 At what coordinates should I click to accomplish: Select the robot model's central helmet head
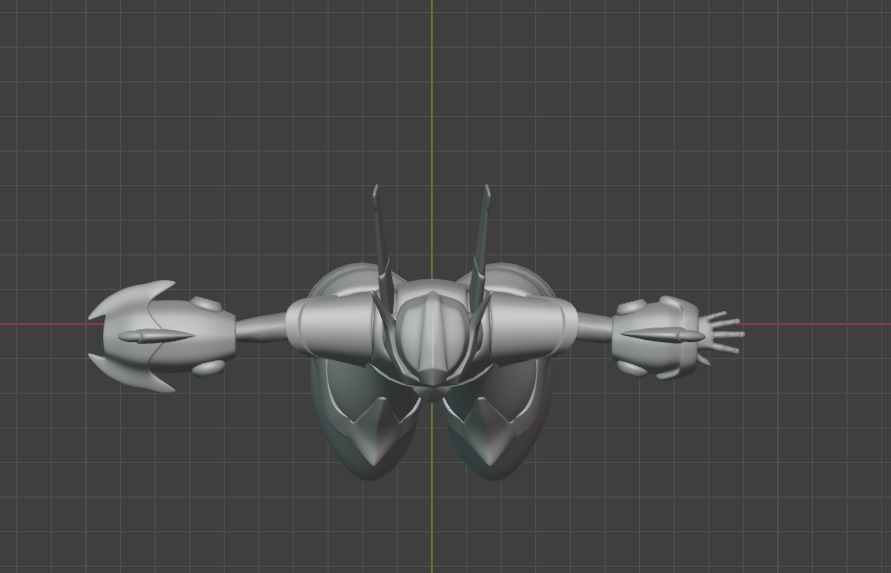[432, 339]
